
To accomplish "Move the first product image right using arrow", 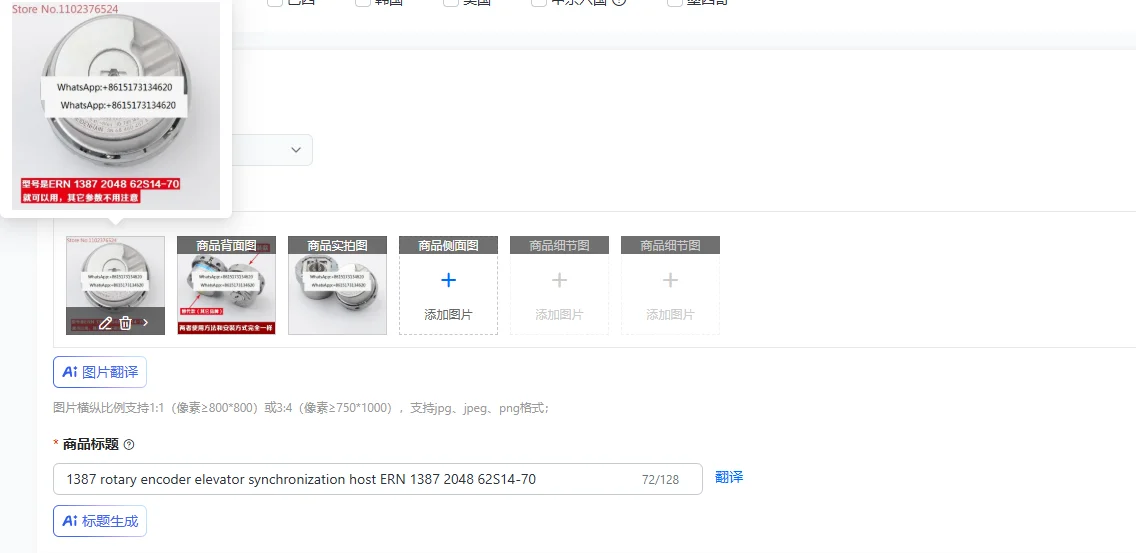I will pos(146,323).
